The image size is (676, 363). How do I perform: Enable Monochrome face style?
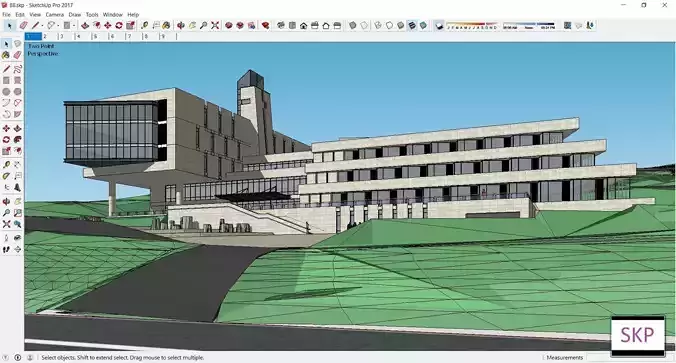pyautogui.click(x=423, y=25)
